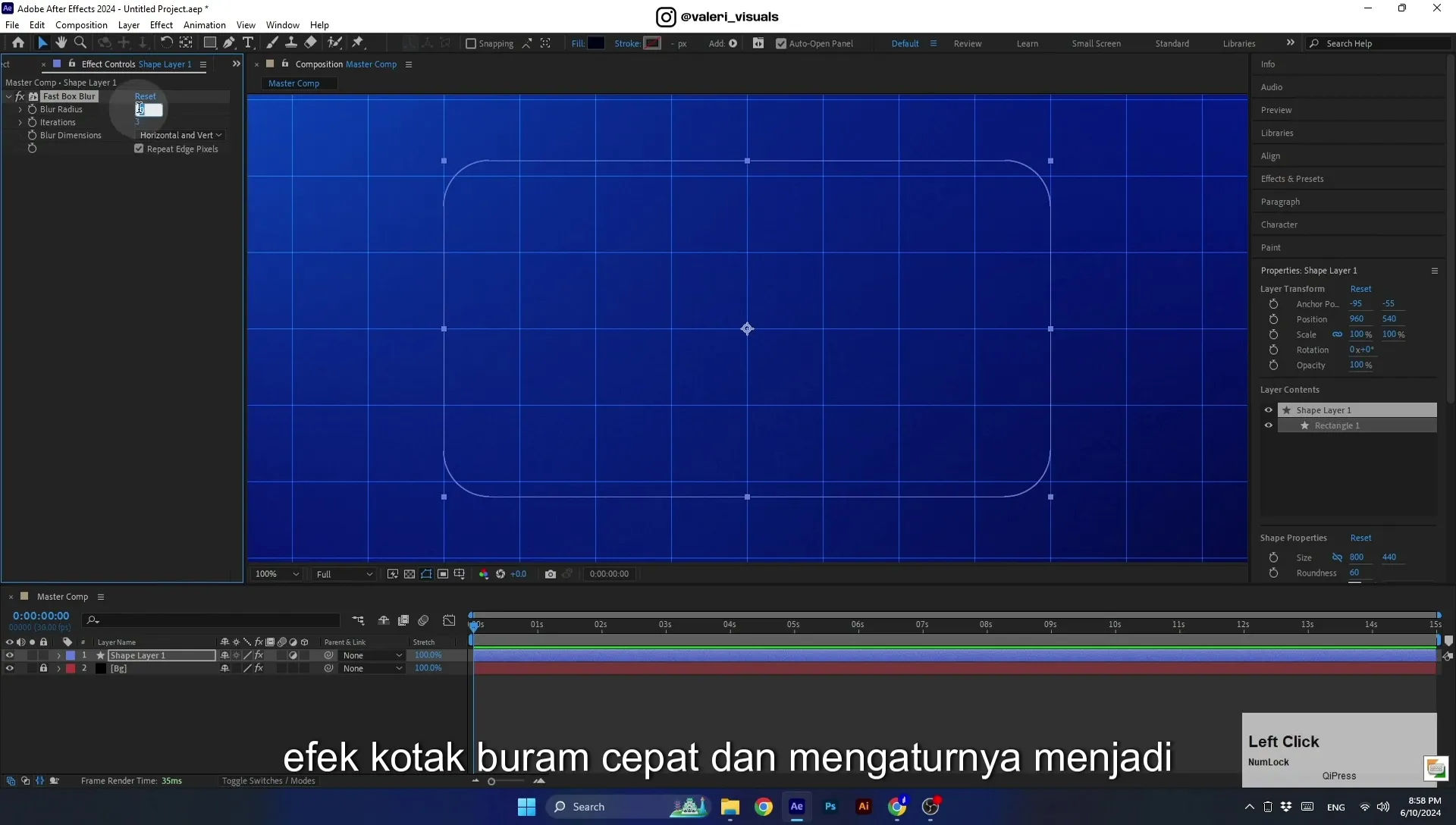The height and width of the screenshot is (825, 1456).
Task: Click Toggle Switches / Modes
Action: [268, 780]
